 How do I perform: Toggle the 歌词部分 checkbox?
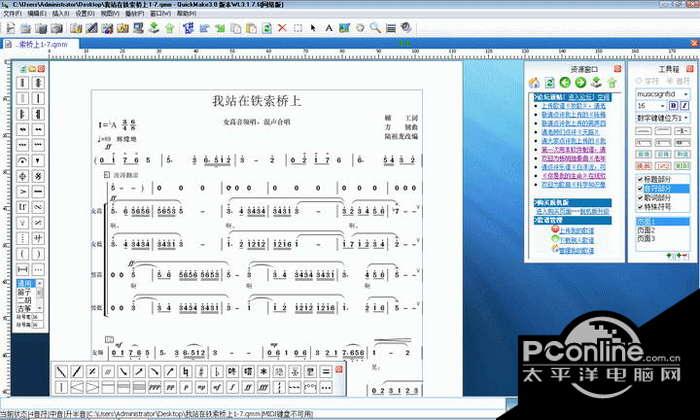(x=640, y=198)
